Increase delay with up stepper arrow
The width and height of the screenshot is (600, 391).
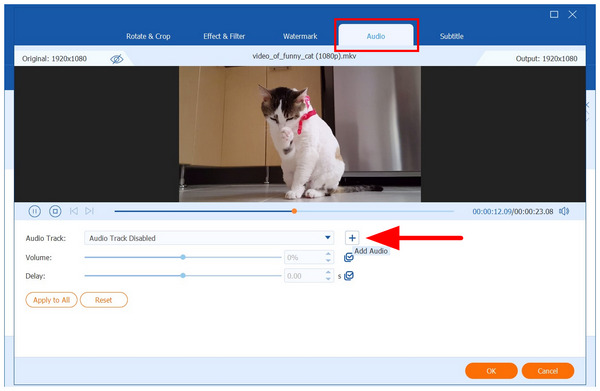point(328,272)
